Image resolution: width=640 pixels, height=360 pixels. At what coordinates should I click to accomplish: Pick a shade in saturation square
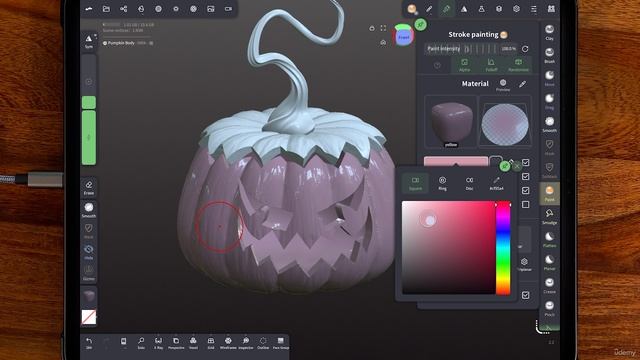pyautogui.click(x=448, y=247)
